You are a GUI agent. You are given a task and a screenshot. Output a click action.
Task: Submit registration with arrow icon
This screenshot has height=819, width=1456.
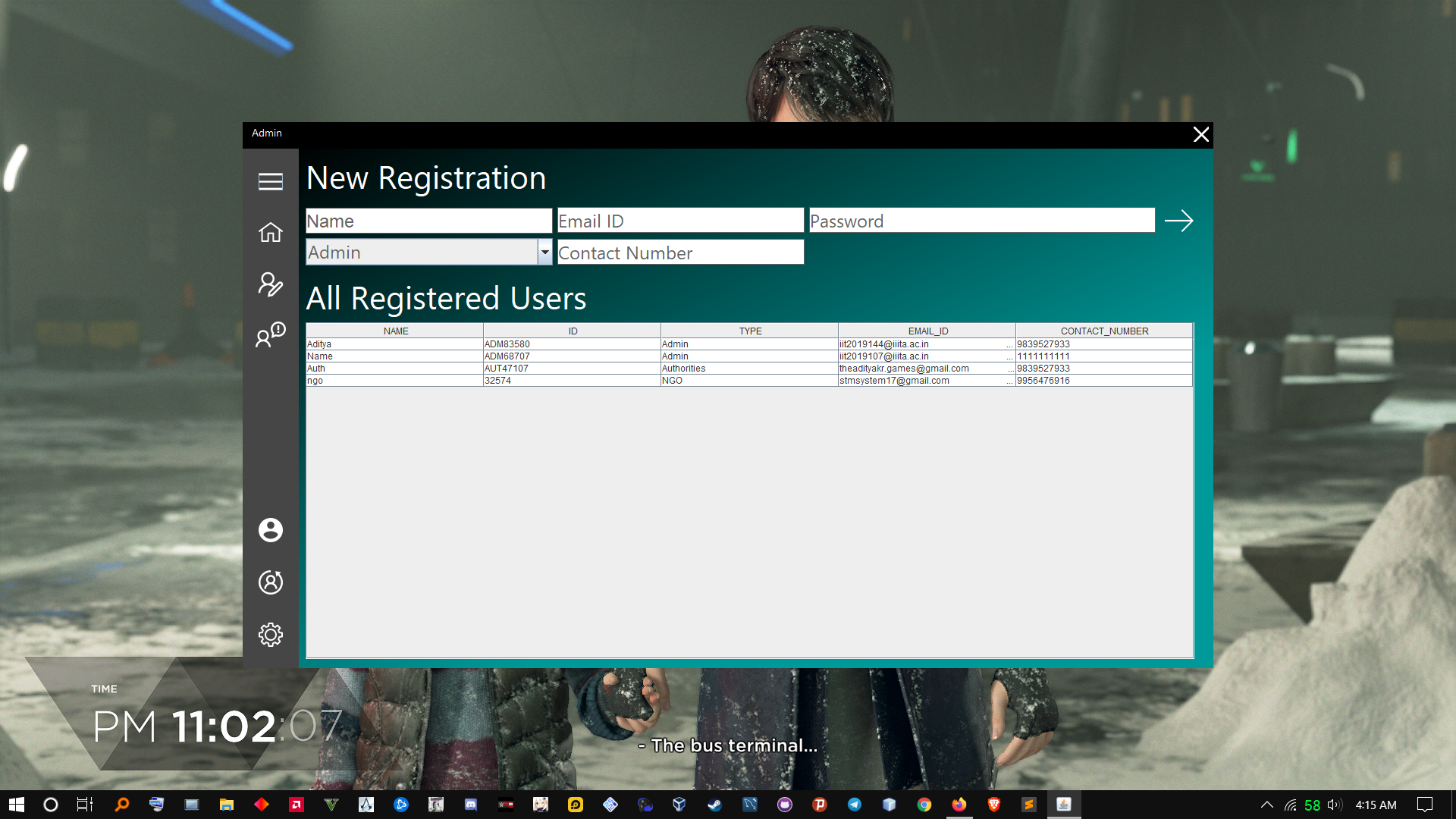tap(1178, 221)
